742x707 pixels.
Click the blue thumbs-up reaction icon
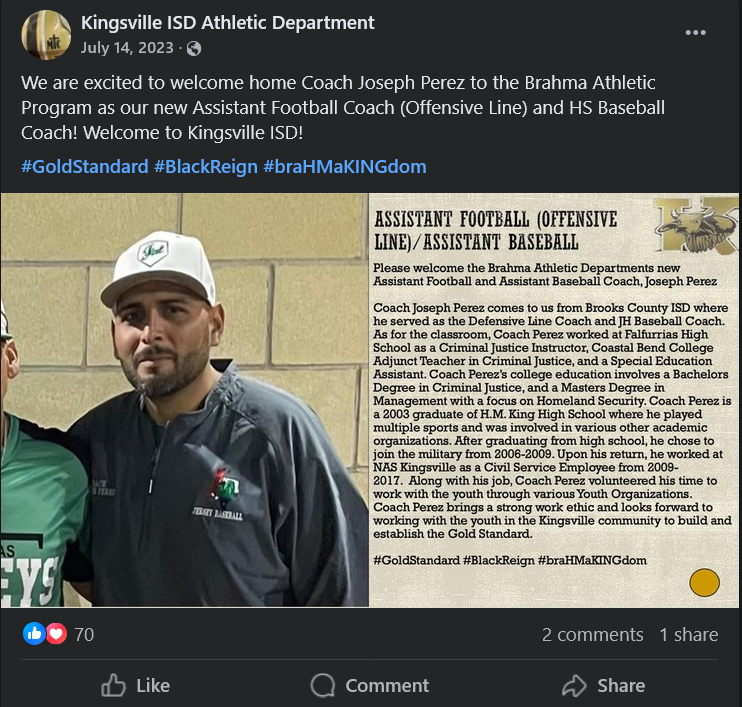pos(34,634)
